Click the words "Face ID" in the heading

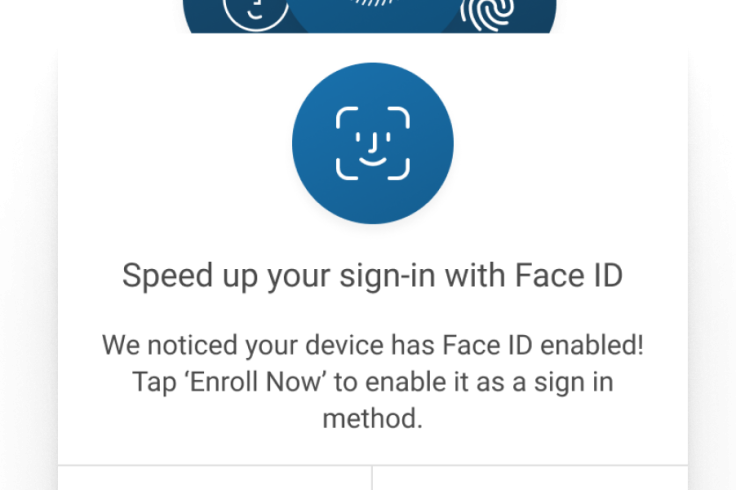pyautogui.click(x=569, y=275)
